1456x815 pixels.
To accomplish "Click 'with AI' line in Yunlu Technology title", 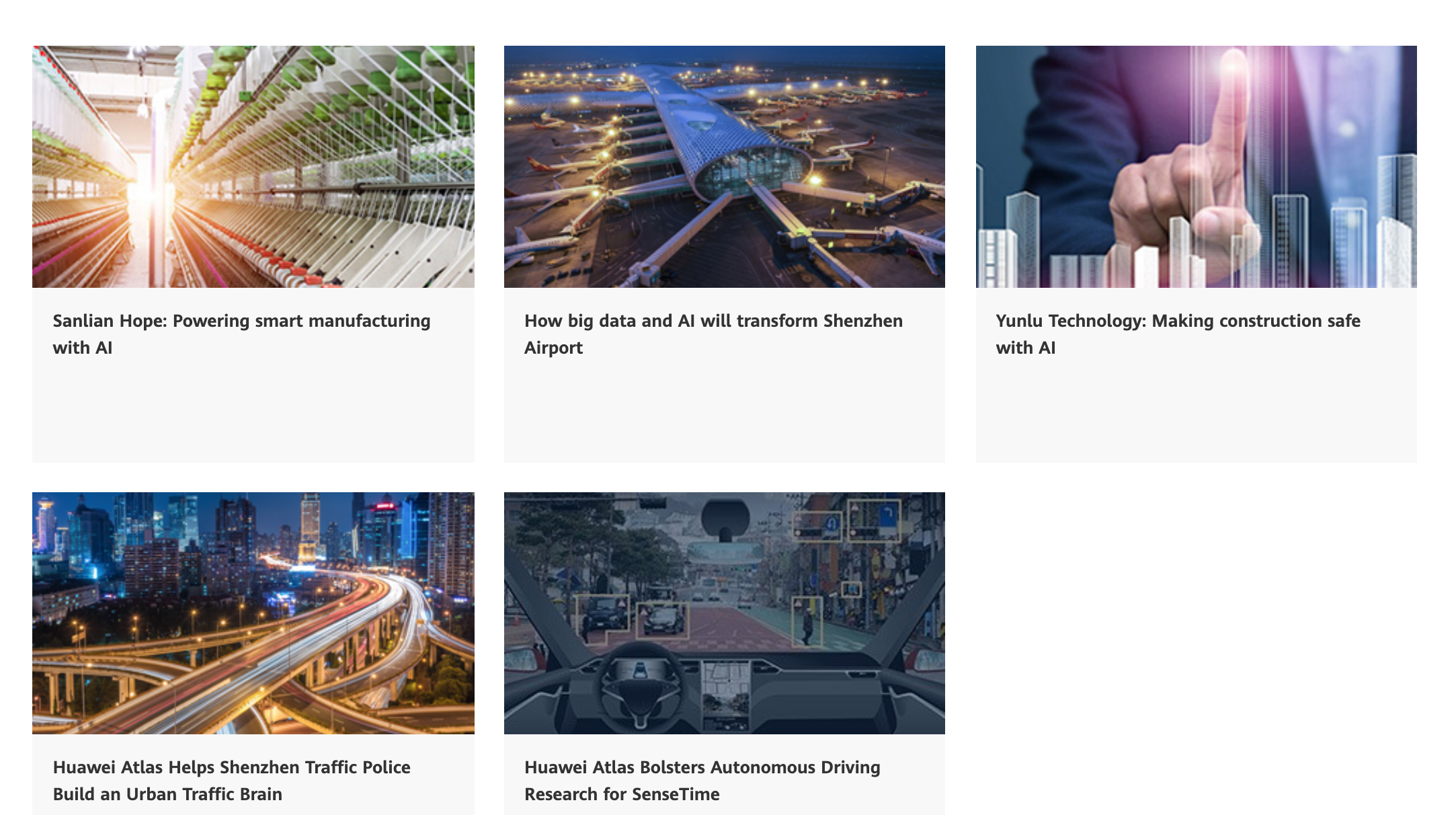I will coord(1026,348).
